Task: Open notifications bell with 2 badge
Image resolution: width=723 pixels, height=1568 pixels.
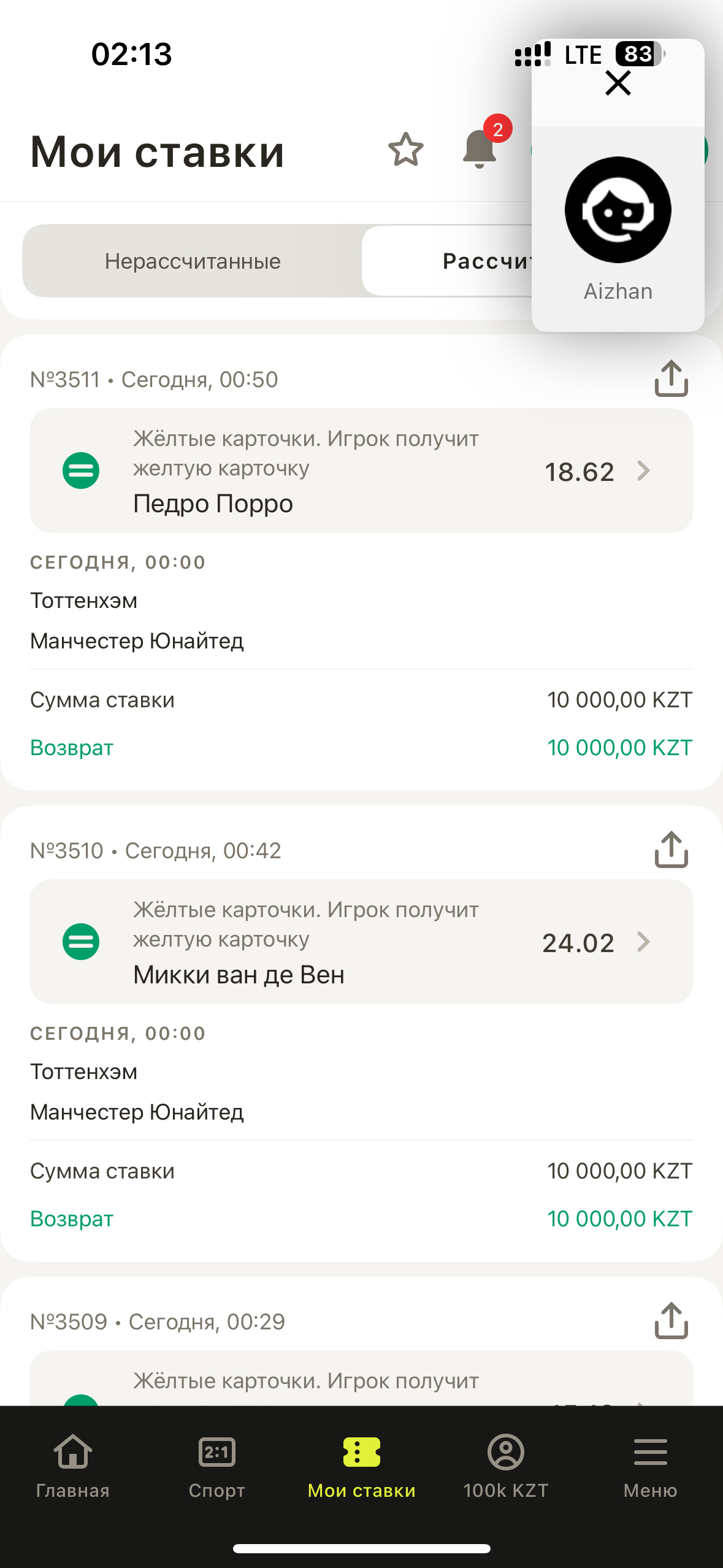Action: [x=480, y=149]
